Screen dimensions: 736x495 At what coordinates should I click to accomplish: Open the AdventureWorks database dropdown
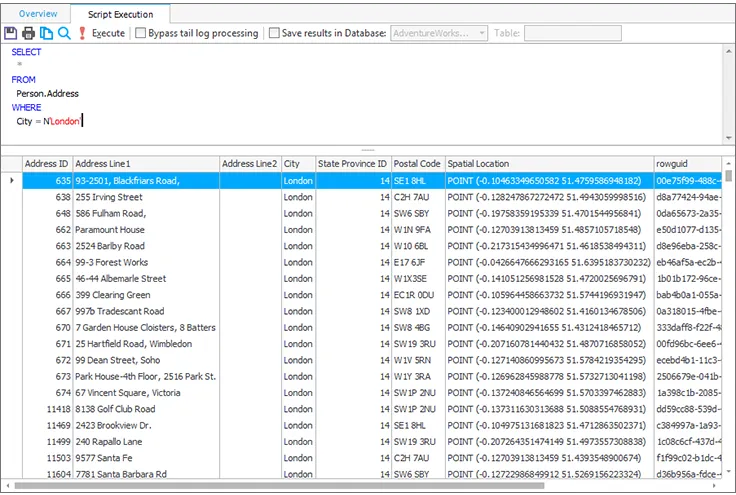point(439,33)
